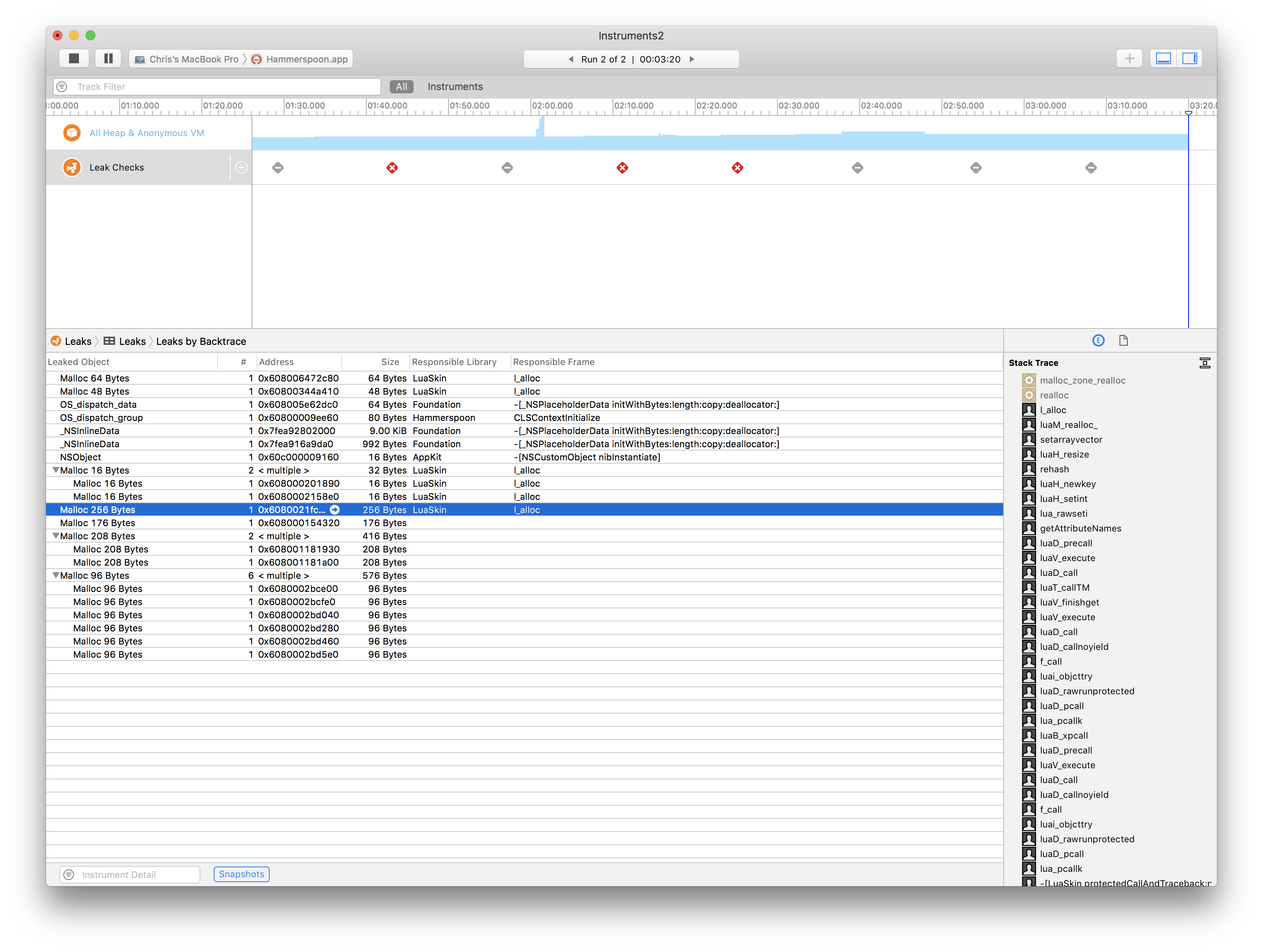Toggle the right inspector pane view

1189,59
